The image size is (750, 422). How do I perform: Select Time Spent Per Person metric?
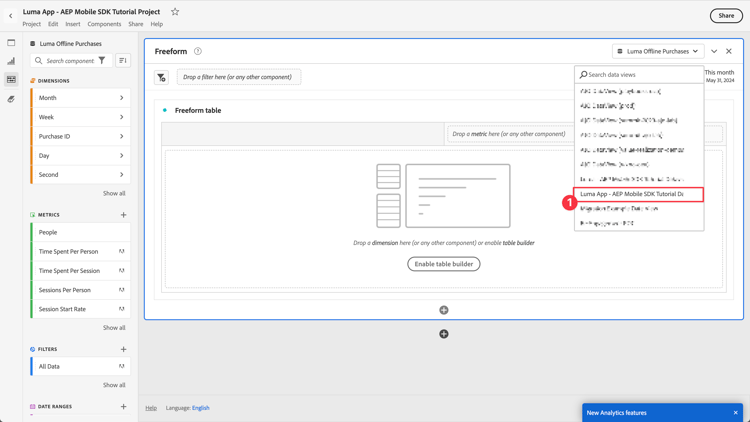(x=80, y=252)
